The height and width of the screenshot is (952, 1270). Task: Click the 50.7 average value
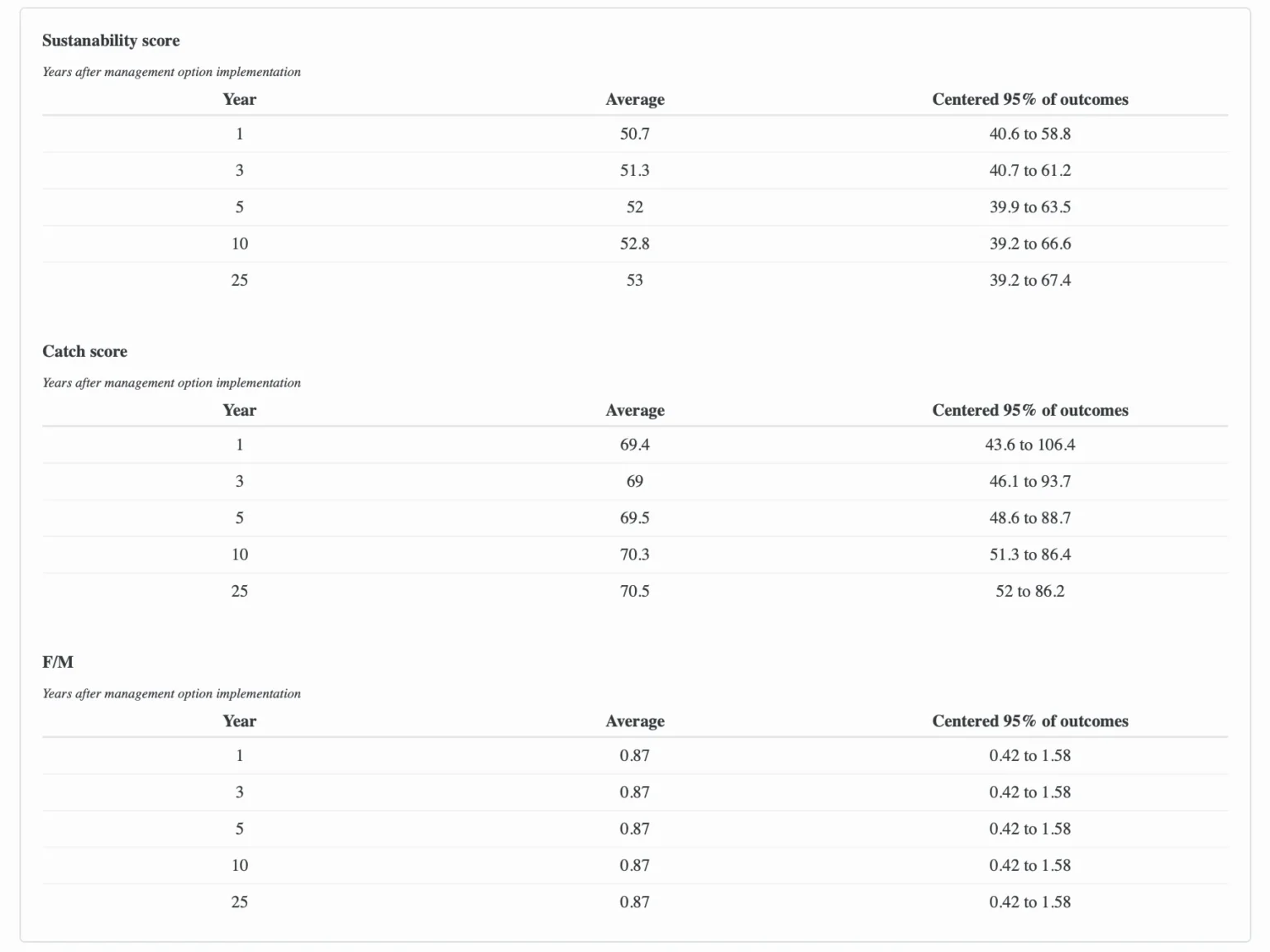point(635,134)
